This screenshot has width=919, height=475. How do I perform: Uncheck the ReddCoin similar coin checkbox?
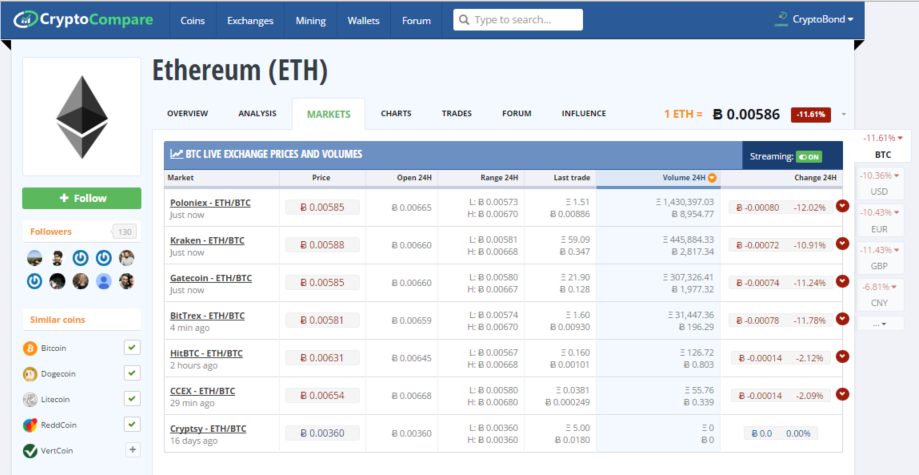coord(132,425)
